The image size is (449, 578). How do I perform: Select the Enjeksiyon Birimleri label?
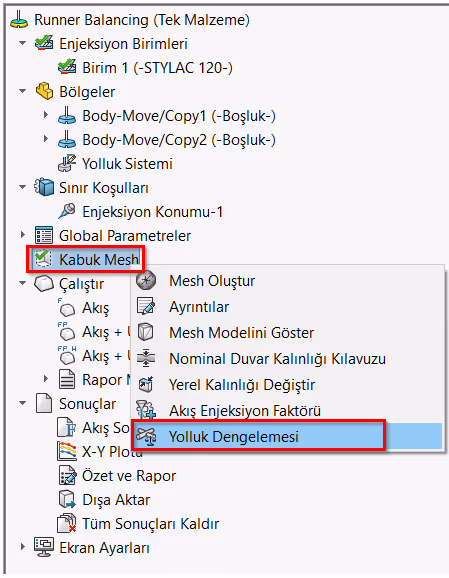click(123, 44)
